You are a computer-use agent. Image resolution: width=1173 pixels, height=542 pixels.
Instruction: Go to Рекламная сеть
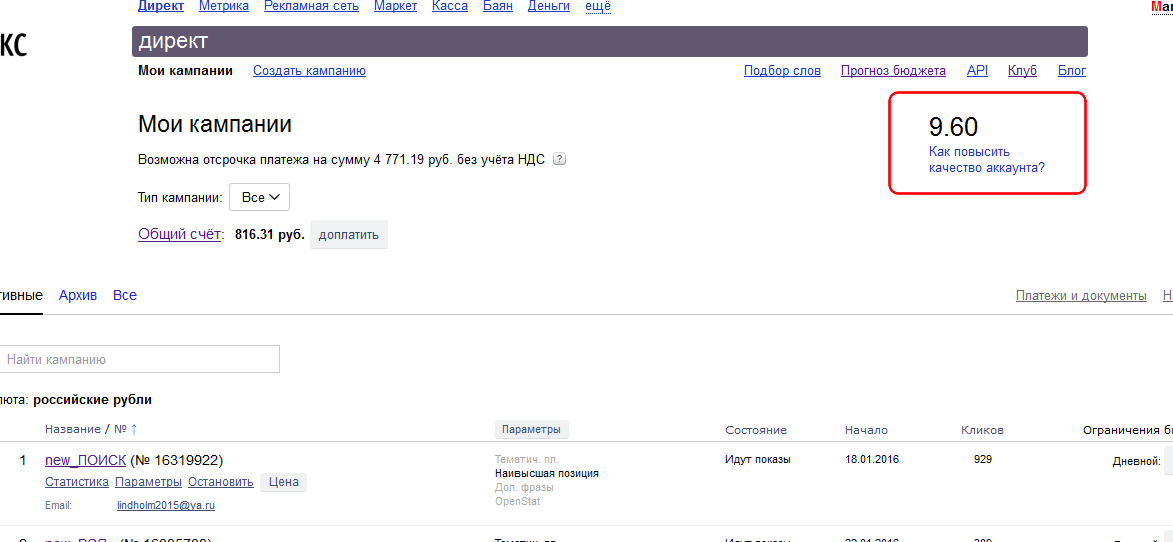311,7
